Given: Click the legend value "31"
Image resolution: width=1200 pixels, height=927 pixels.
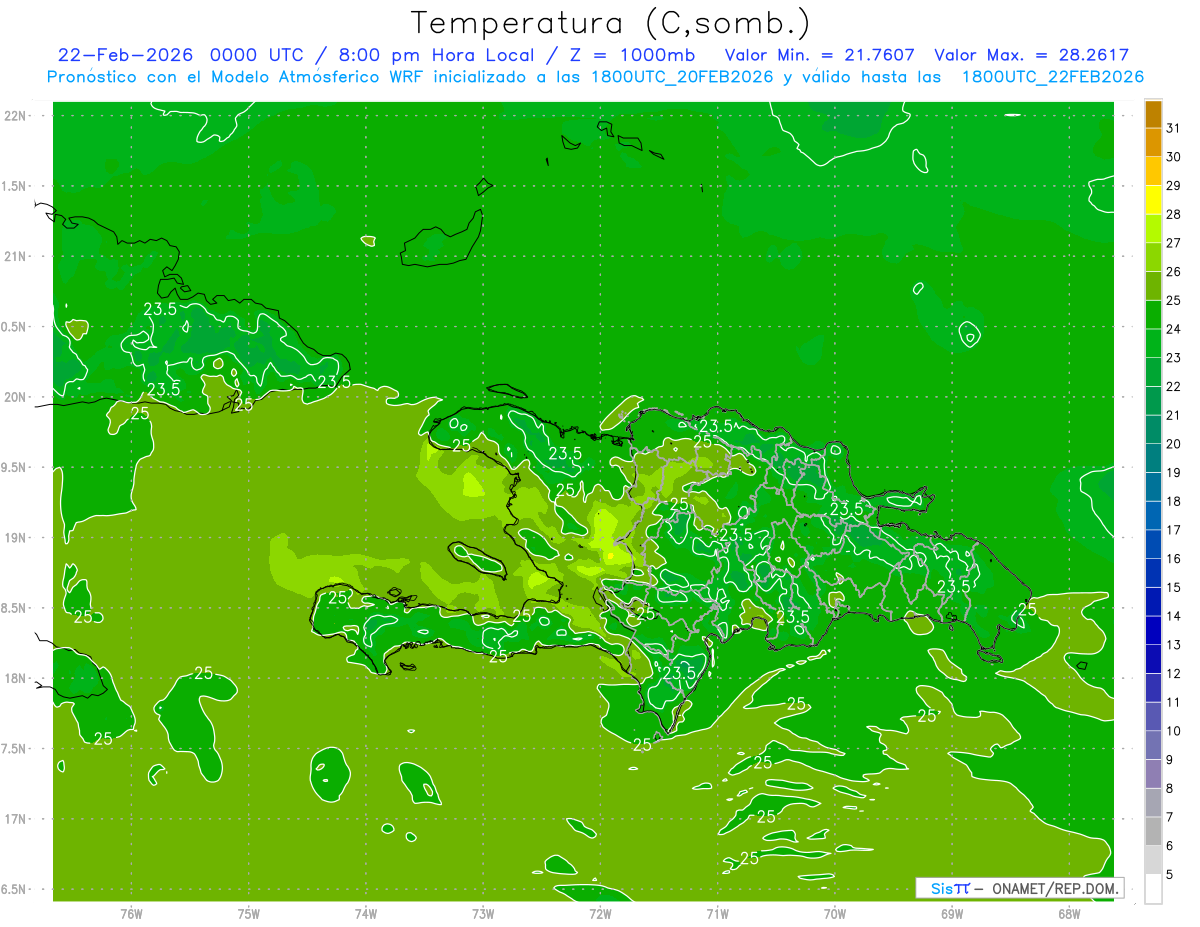Looking at the screenshot, I should [x=1174, y=128].
